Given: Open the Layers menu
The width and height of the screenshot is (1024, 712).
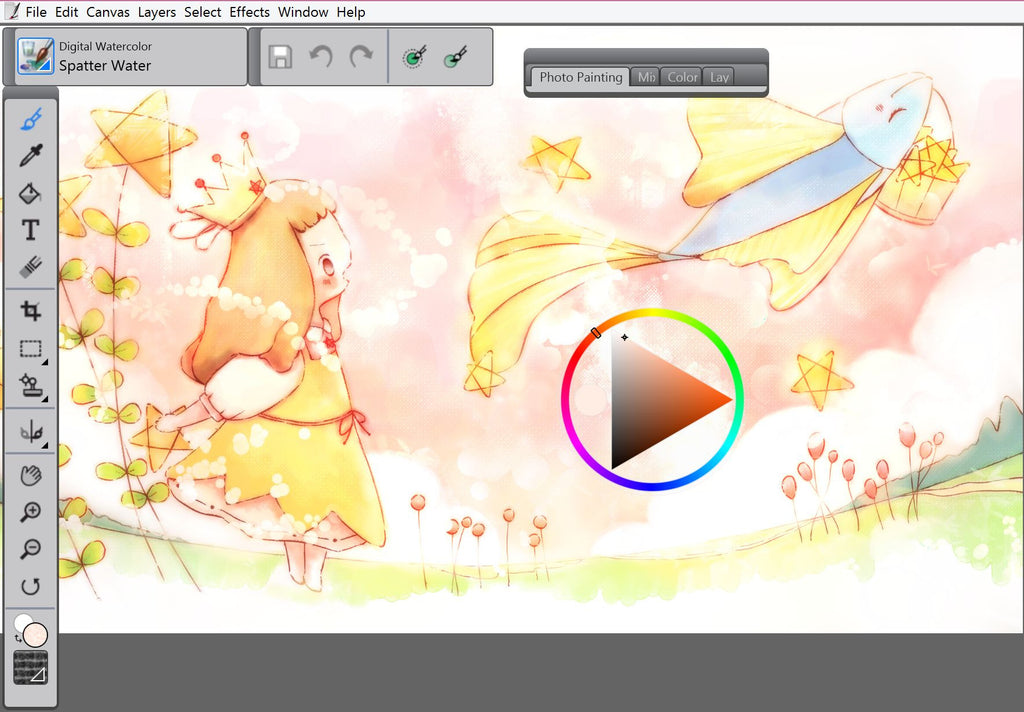Looking at the screenshot, I should [157, 12].
